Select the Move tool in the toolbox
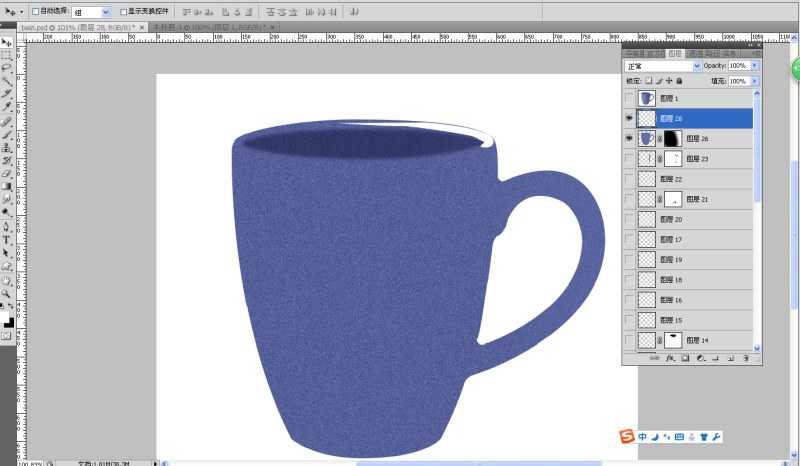This screenshot has height=466, width=800. point(6,43)
